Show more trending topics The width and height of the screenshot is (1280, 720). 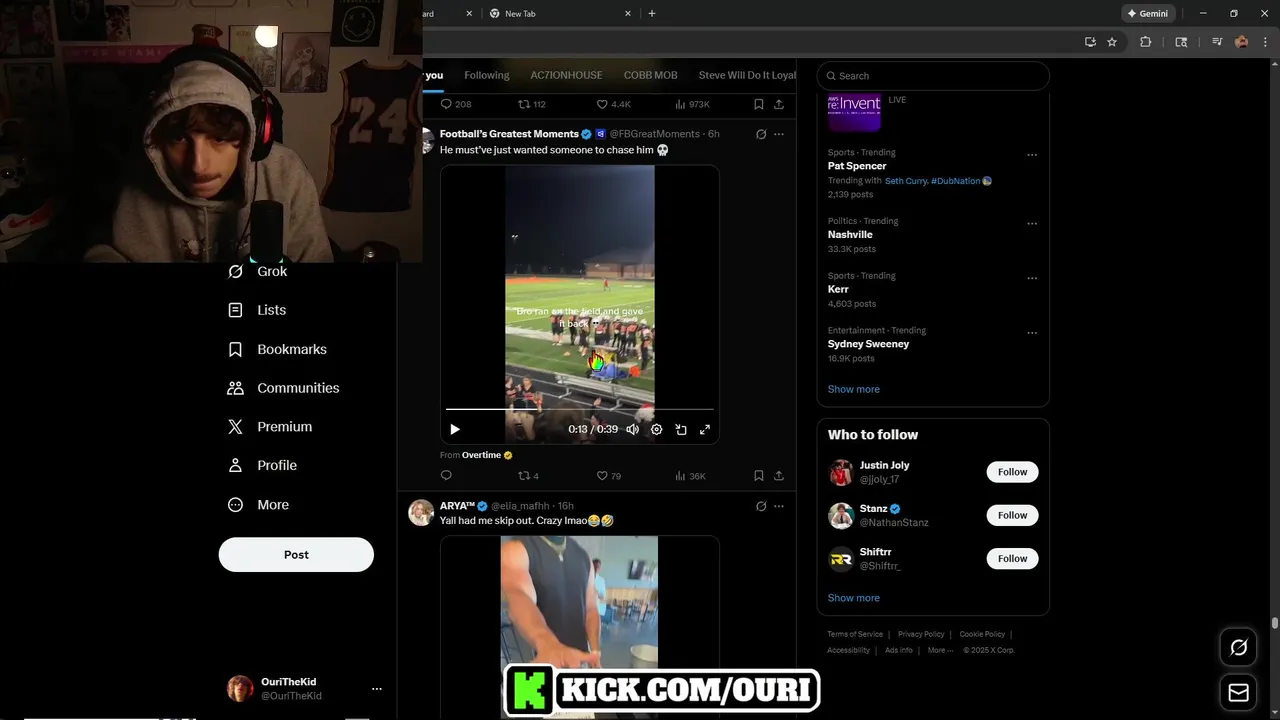853,389
